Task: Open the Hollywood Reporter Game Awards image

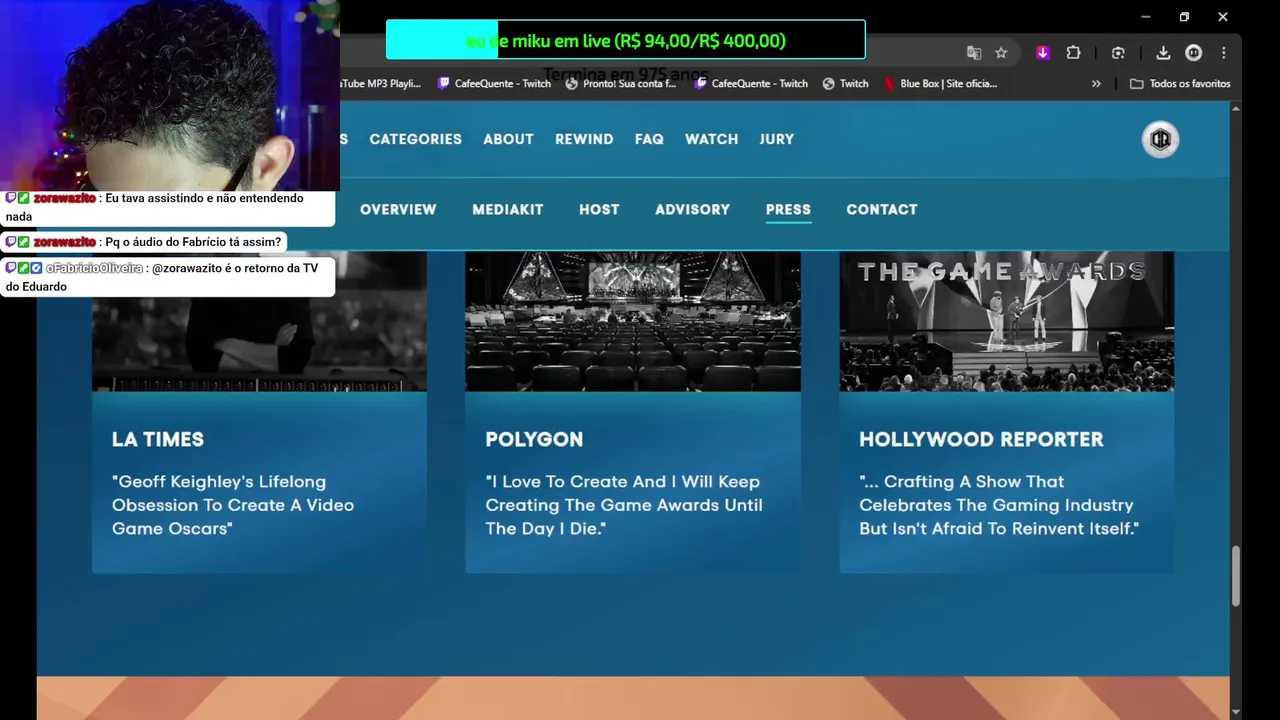Action: click(1006, 321)
